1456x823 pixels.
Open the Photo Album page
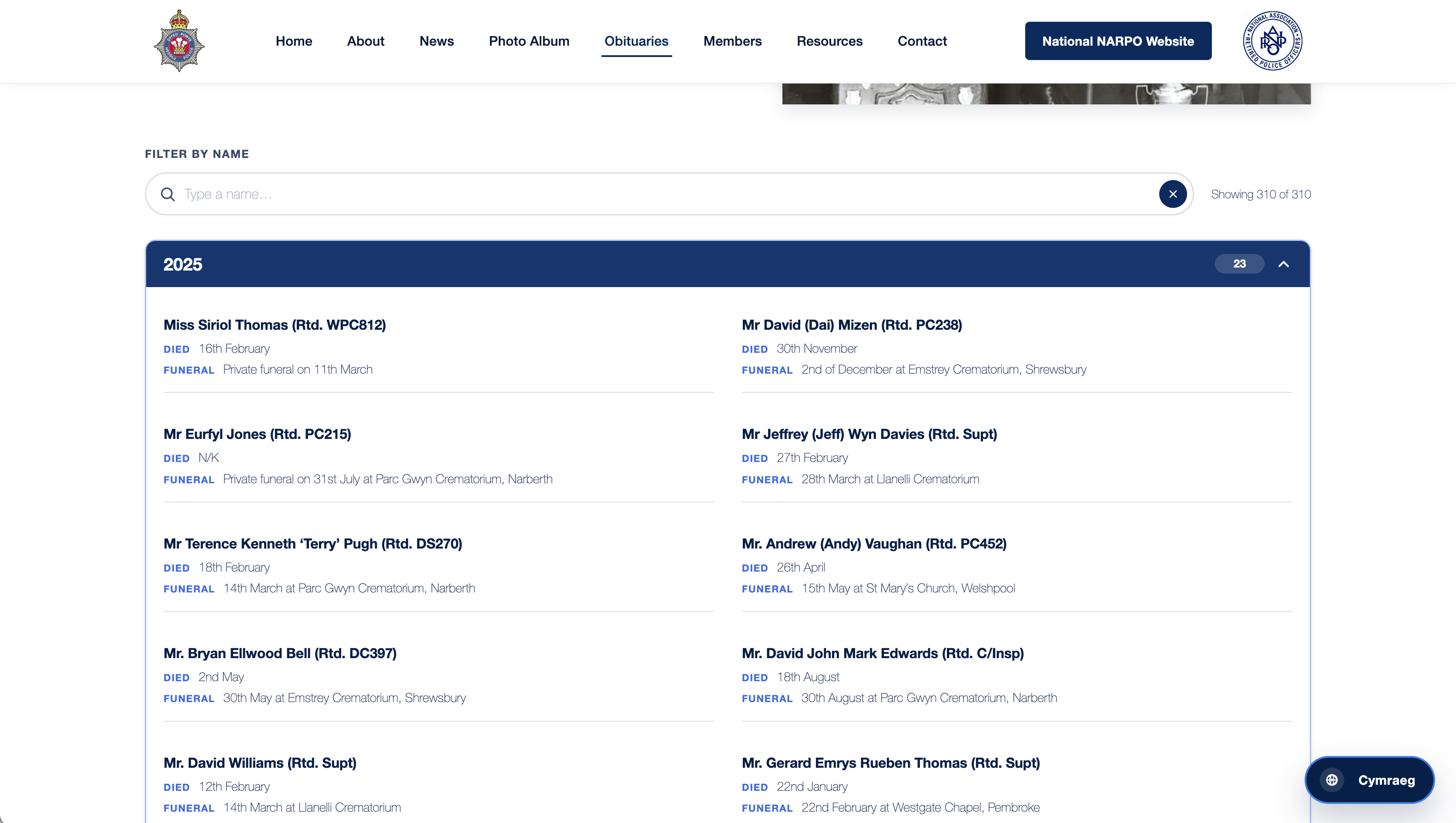(x=529, y=41)
